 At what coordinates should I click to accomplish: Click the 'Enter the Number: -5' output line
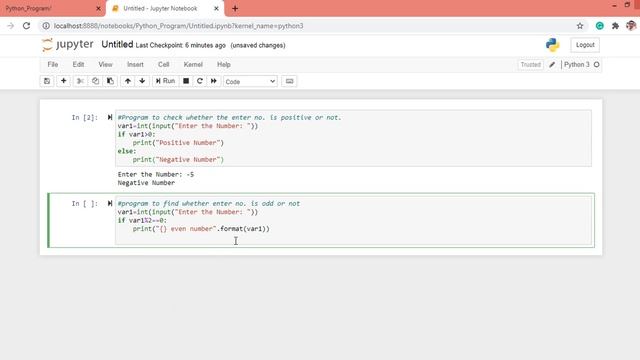pos(156,174)
